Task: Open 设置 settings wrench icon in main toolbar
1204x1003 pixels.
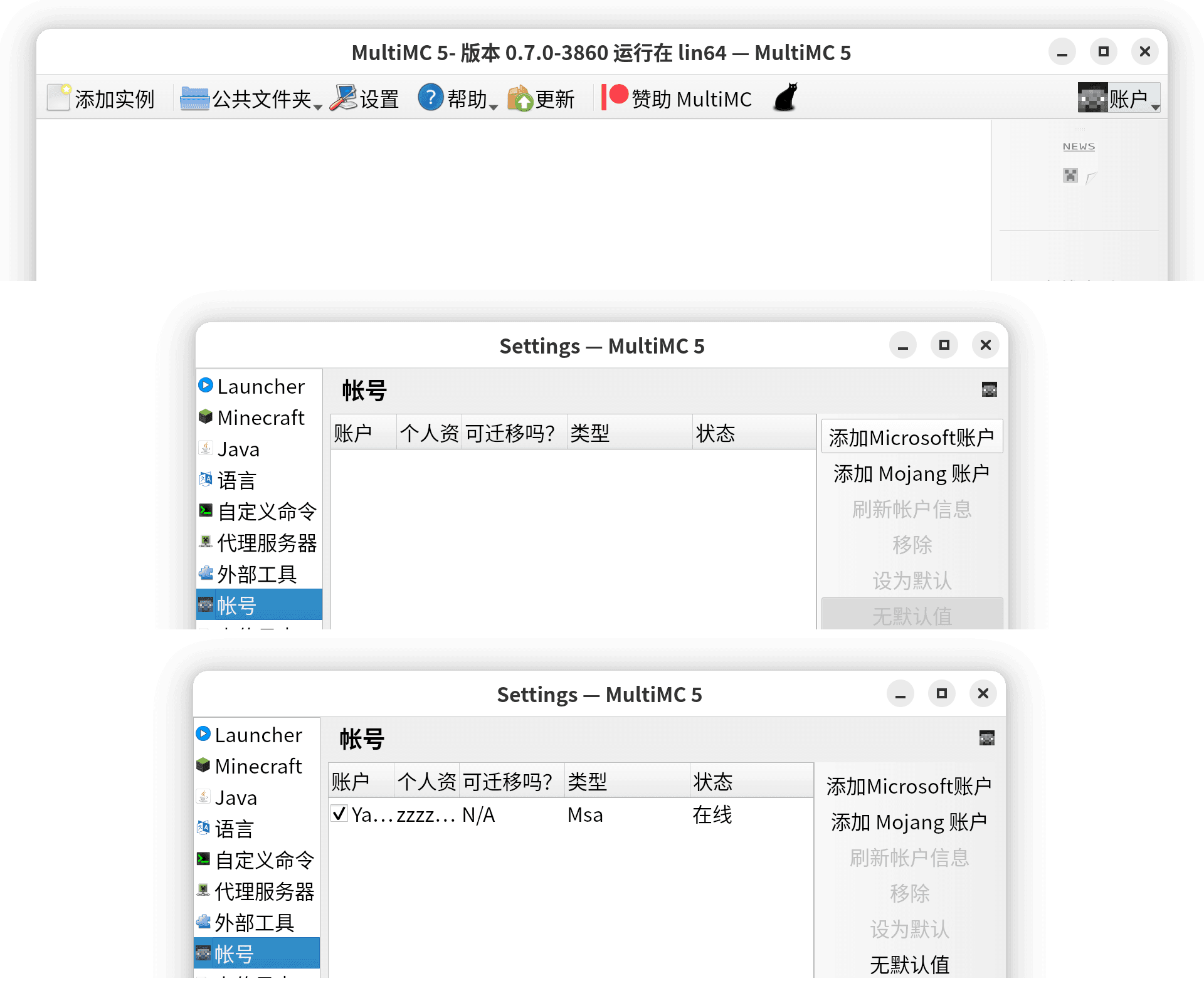Action: click(343, 98)
